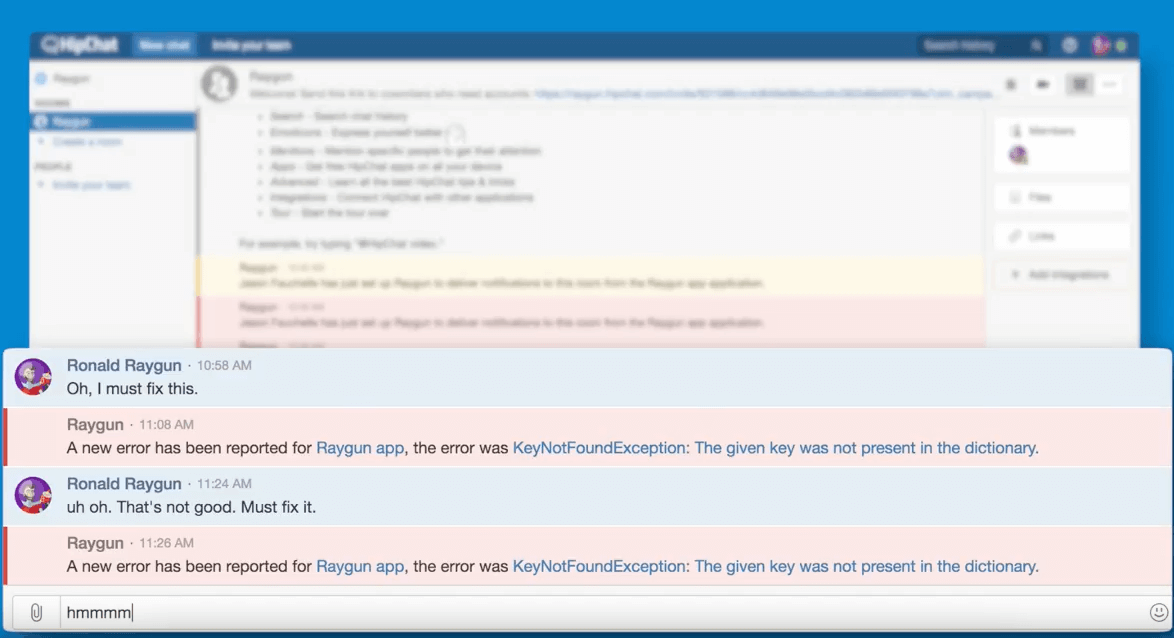Open the user profile avatar in the top bar
The width and height of the screenshot is (1174, 638).
coord(1101,46)
